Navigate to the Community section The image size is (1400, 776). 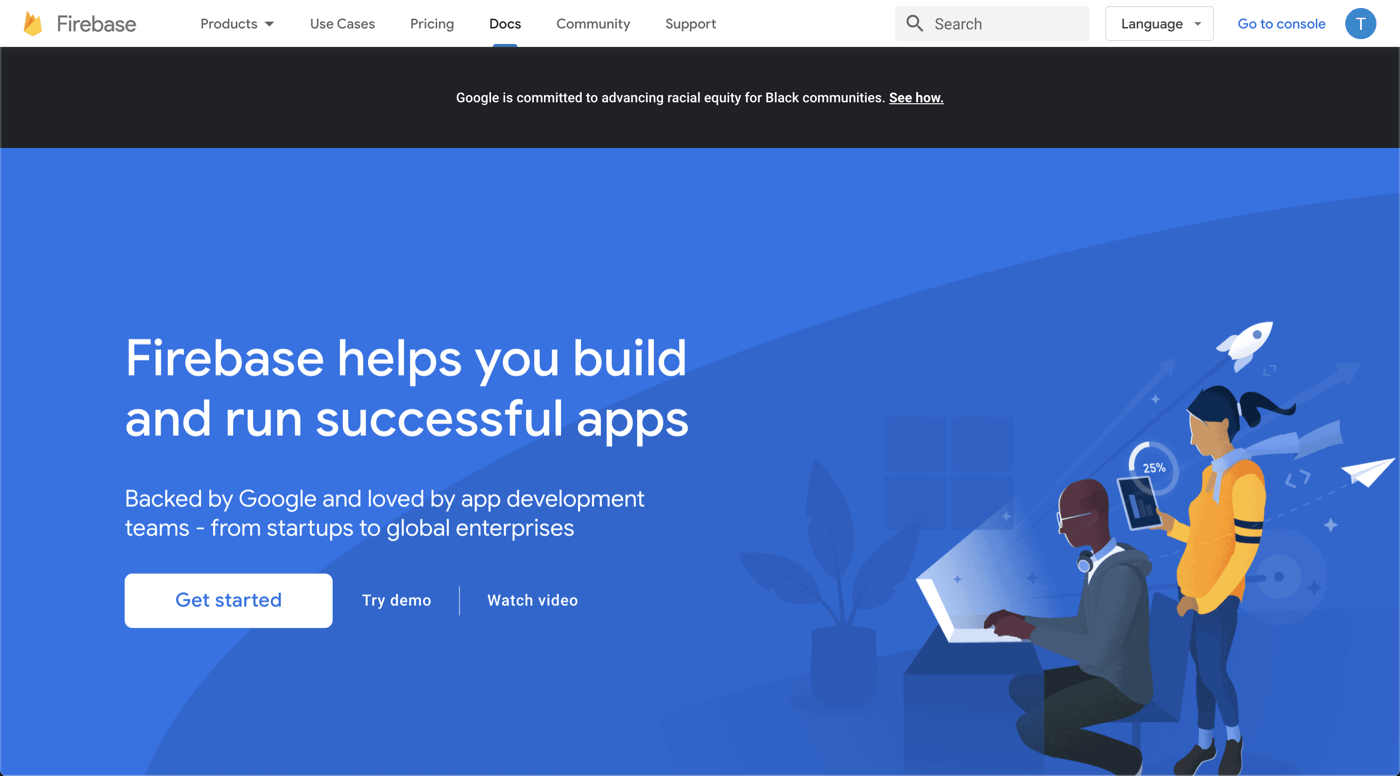pos(593,24)
